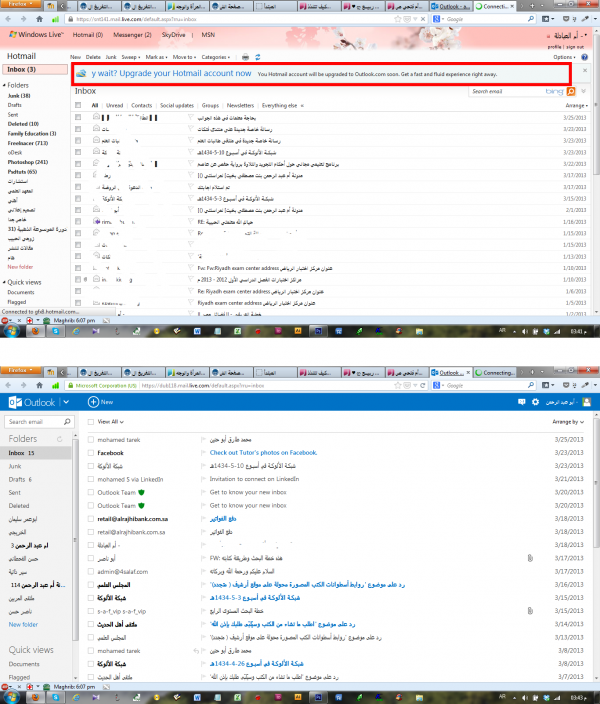Click the home icon in the Outlook browser toolbar
Image resolution: width=600 pixels, height=704 pixels.
[40, 385]
